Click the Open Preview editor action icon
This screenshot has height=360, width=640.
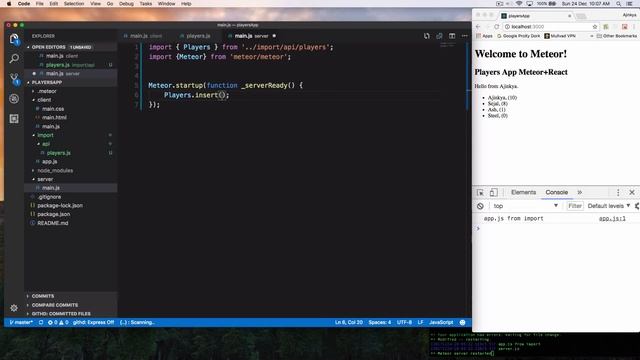click(439, 36)
